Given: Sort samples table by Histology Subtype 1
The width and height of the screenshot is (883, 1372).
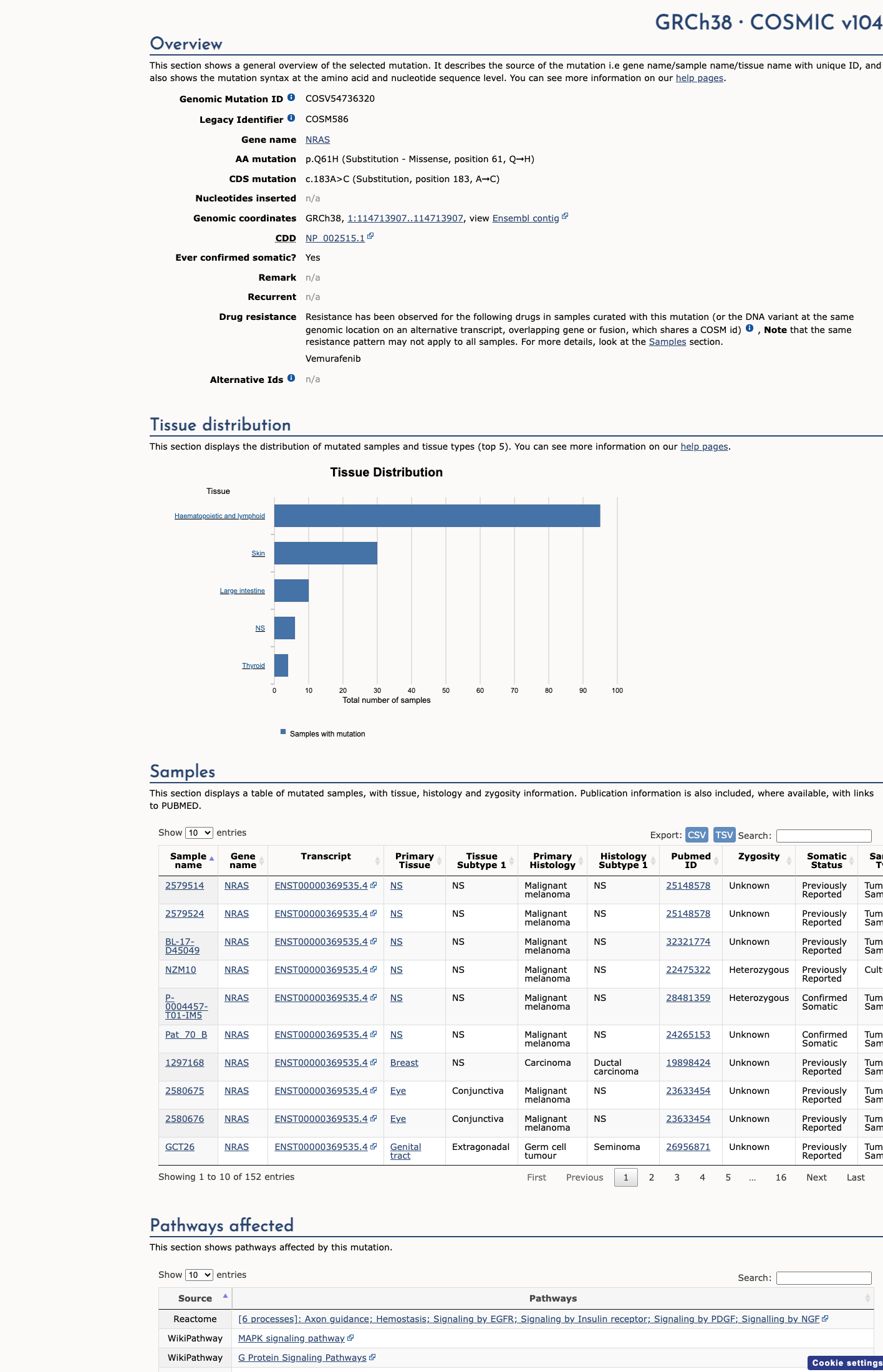Looking at the screenshot, I should click(x=623, y=861).
